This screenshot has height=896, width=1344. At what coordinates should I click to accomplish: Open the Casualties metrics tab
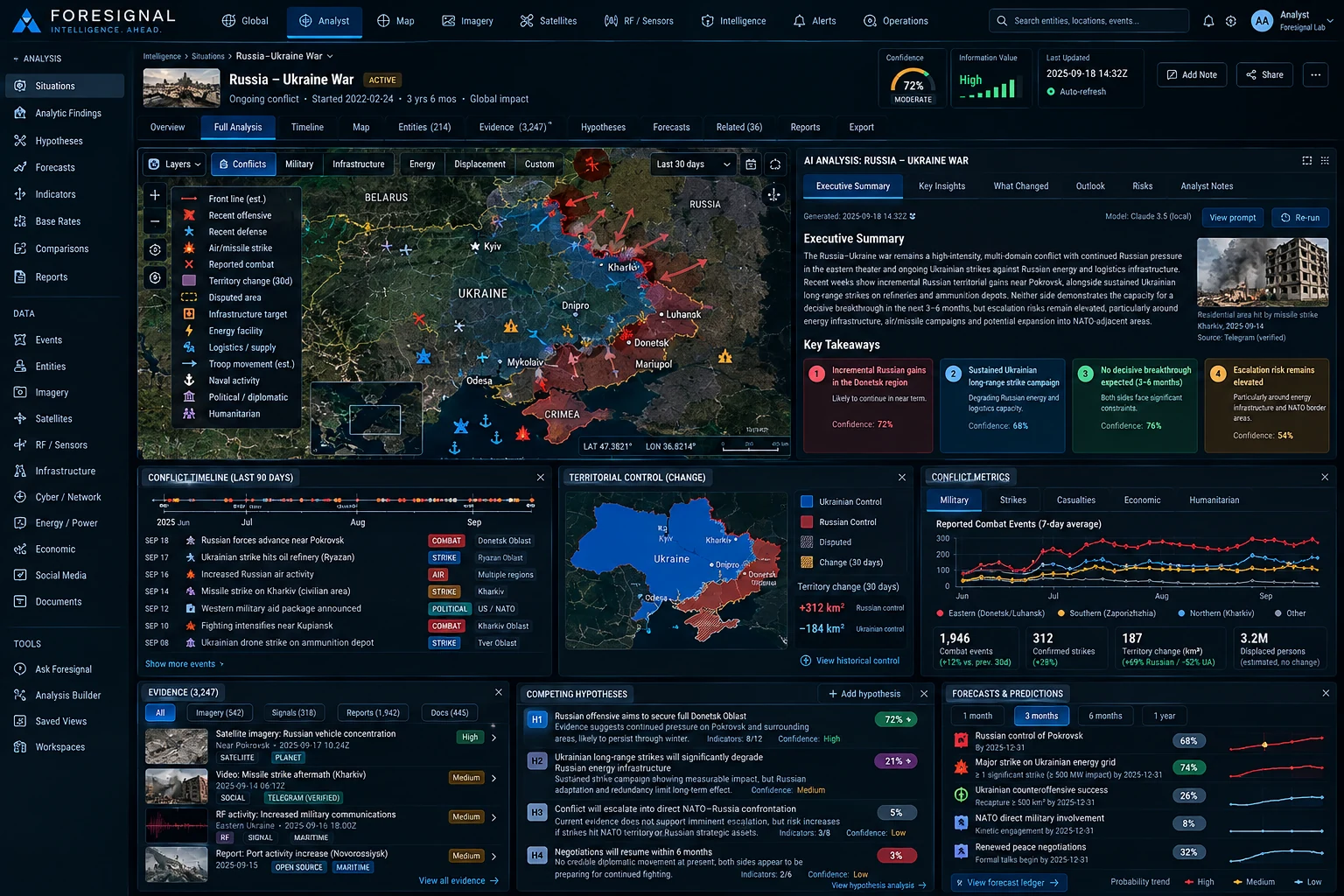click(x=1075, y=500)
